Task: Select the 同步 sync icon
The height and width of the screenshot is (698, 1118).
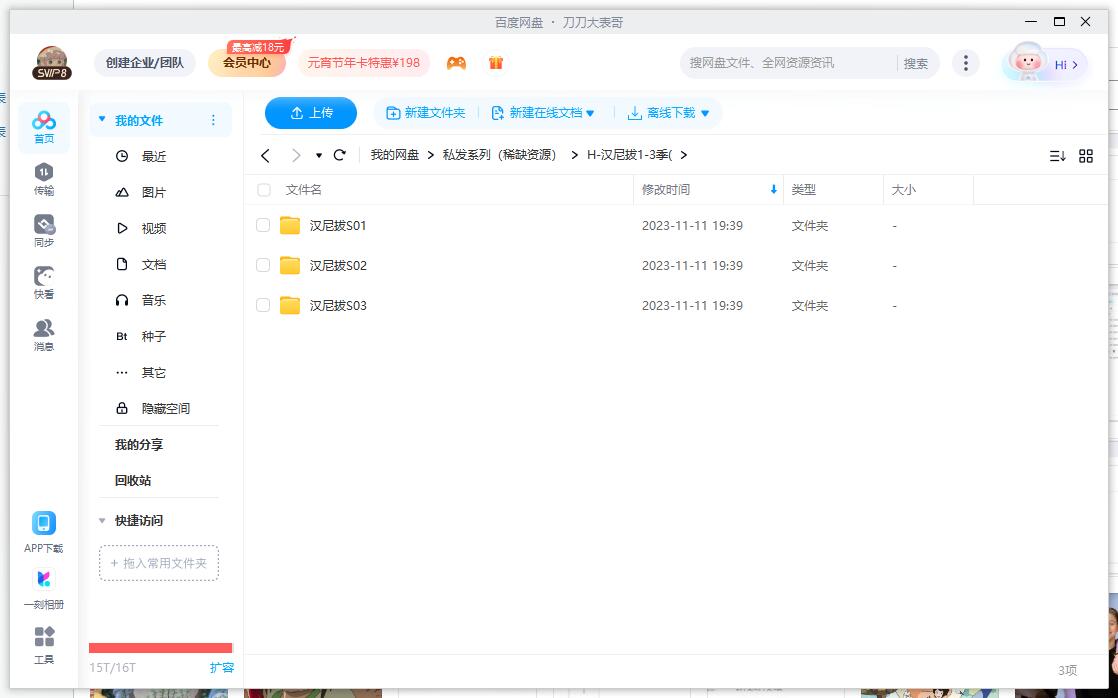Action: click(43, 229)
